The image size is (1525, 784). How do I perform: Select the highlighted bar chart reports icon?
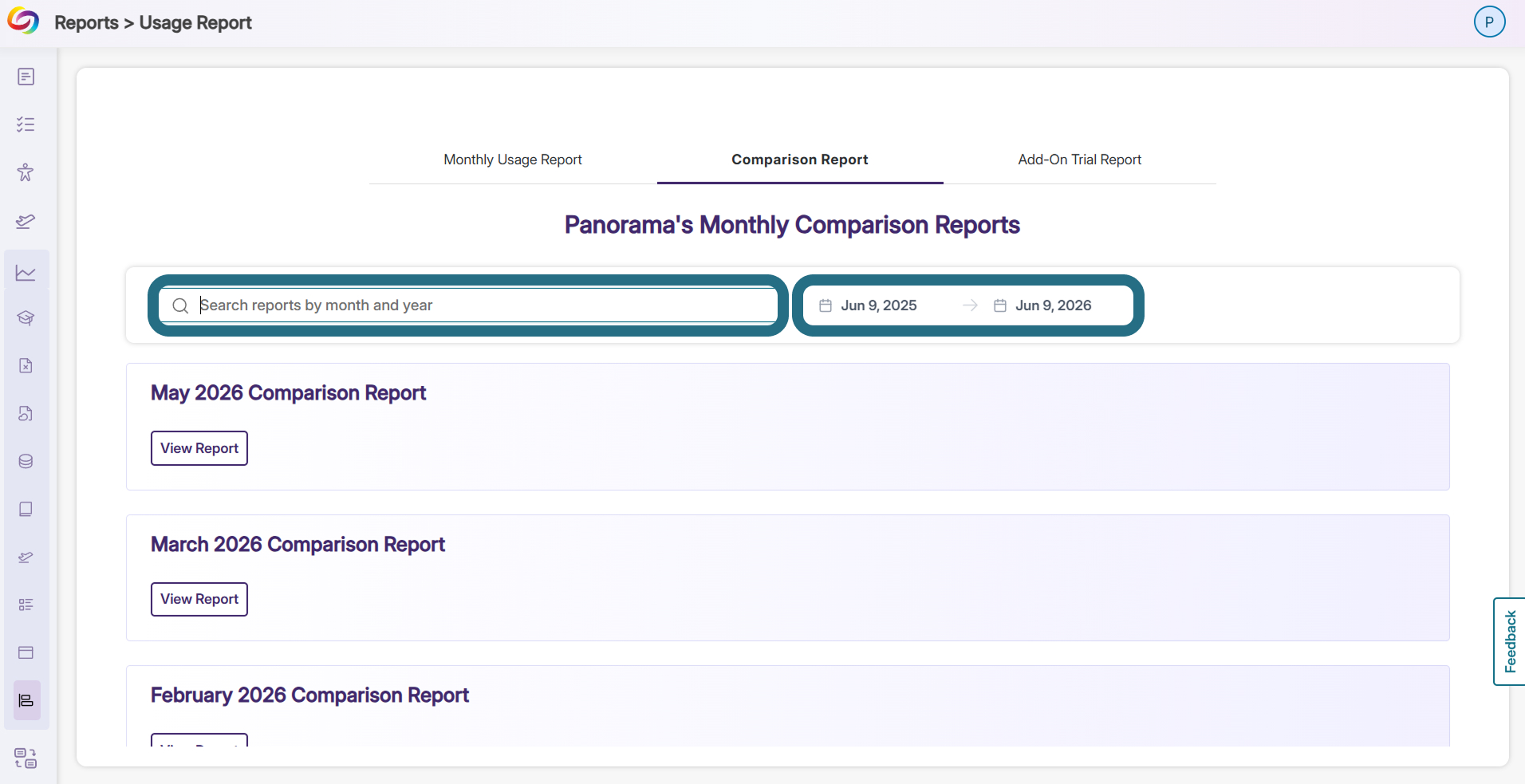26,700
